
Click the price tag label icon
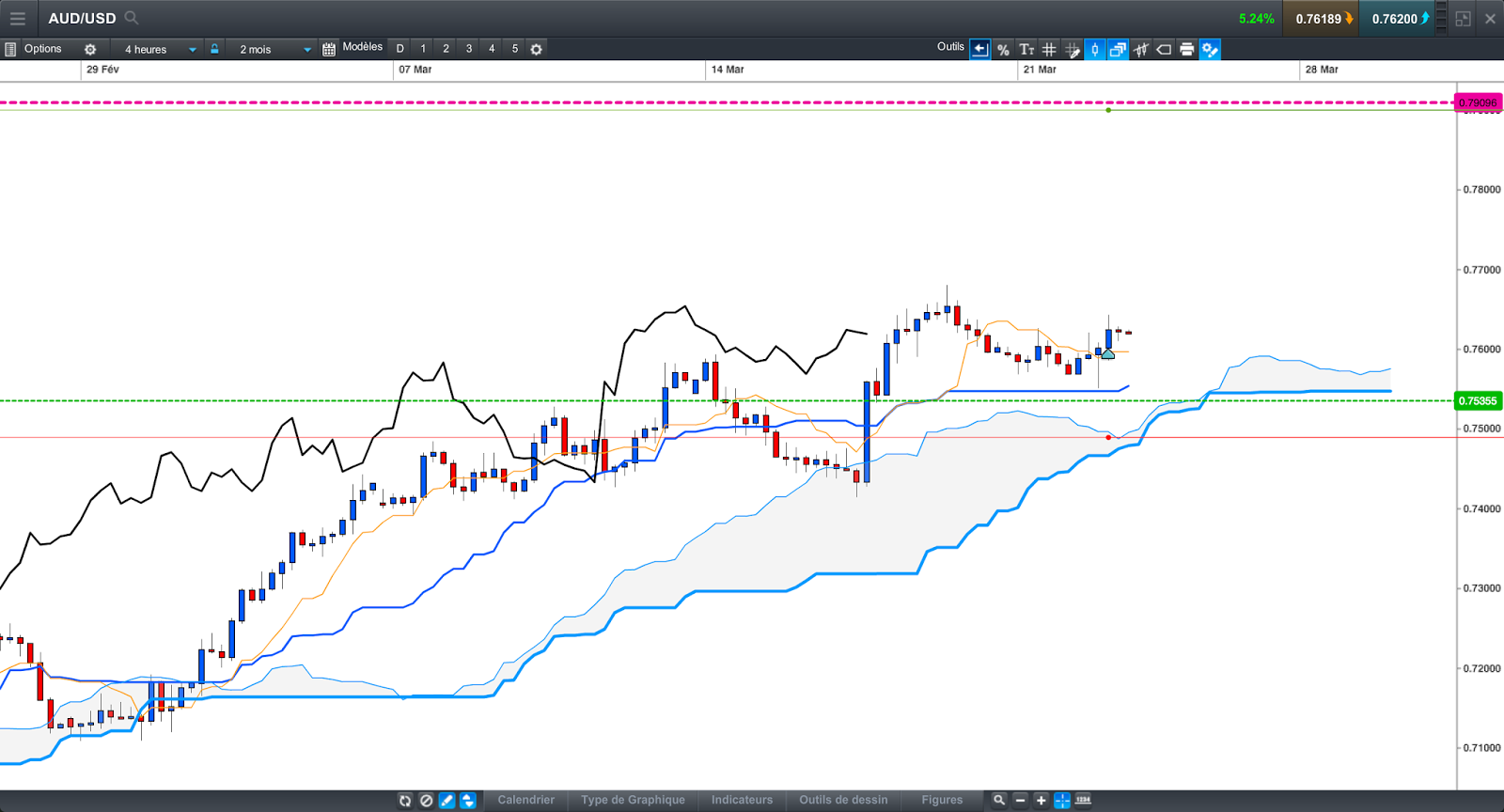(x=1164, y=49)
